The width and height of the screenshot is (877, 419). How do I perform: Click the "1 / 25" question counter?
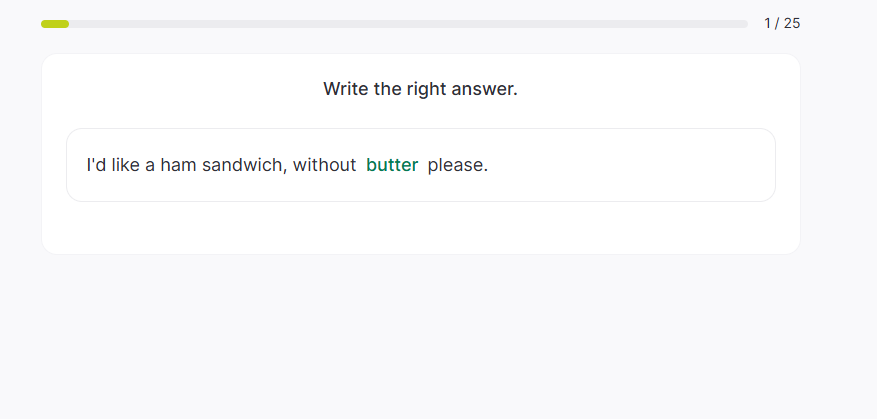(x=782, y=23)
